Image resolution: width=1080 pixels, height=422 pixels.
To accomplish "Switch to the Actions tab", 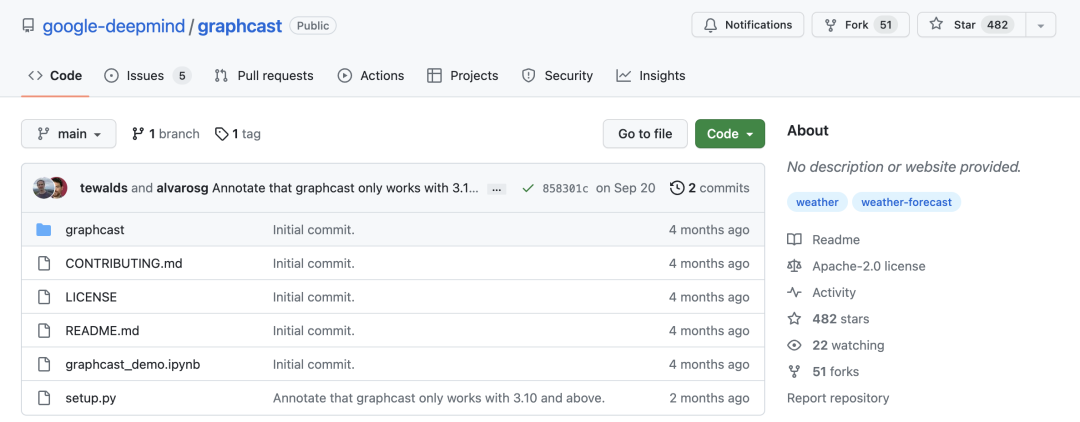I will click(x=371, y=76).
